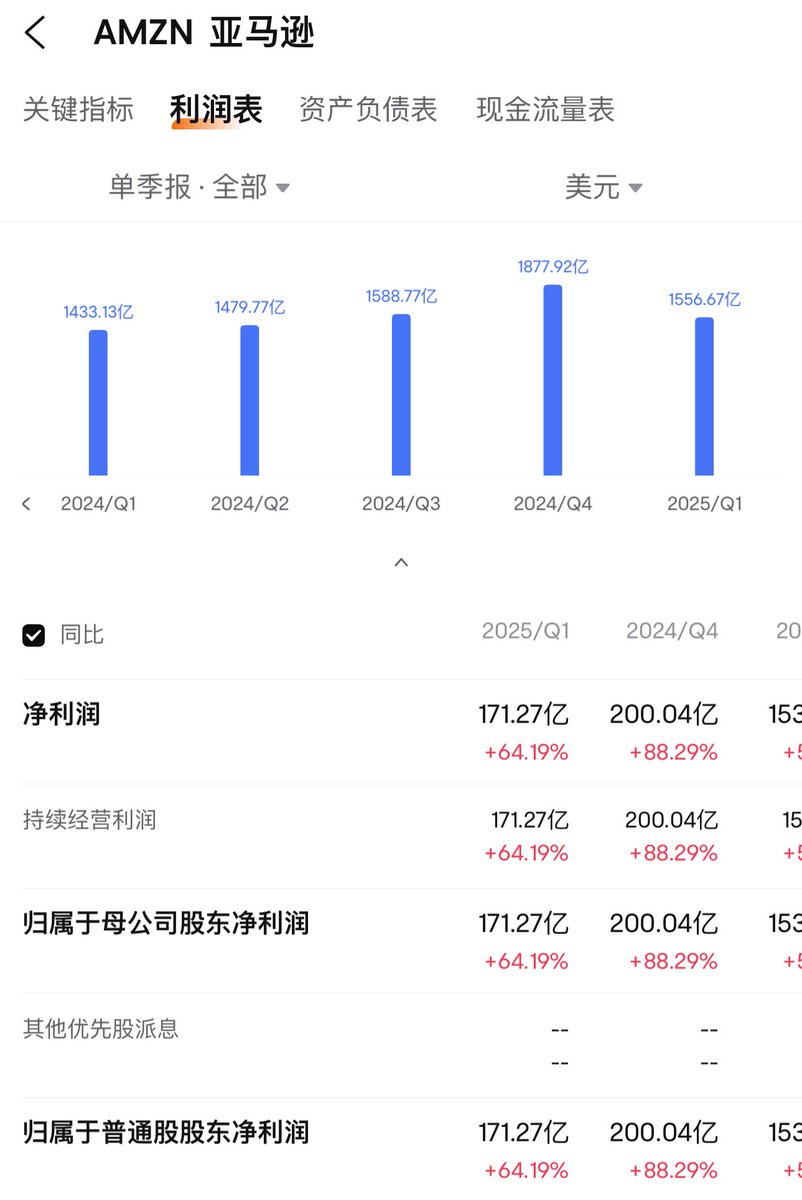Select the 2025/Q1 bar in chart
Screen dimensions: 802x1200
click(705, 397)
